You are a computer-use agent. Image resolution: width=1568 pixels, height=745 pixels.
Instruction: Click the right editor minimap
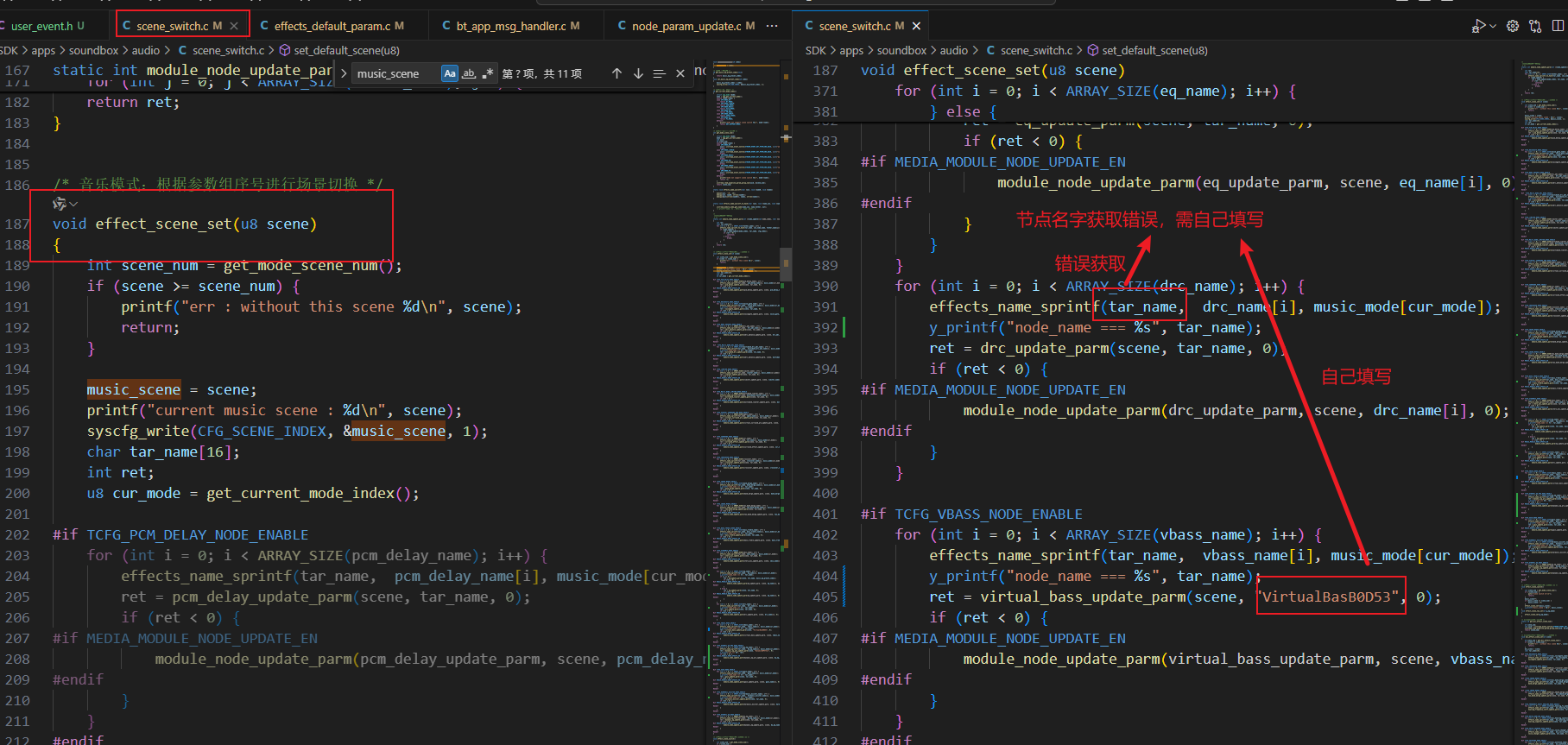(1542, 401)
